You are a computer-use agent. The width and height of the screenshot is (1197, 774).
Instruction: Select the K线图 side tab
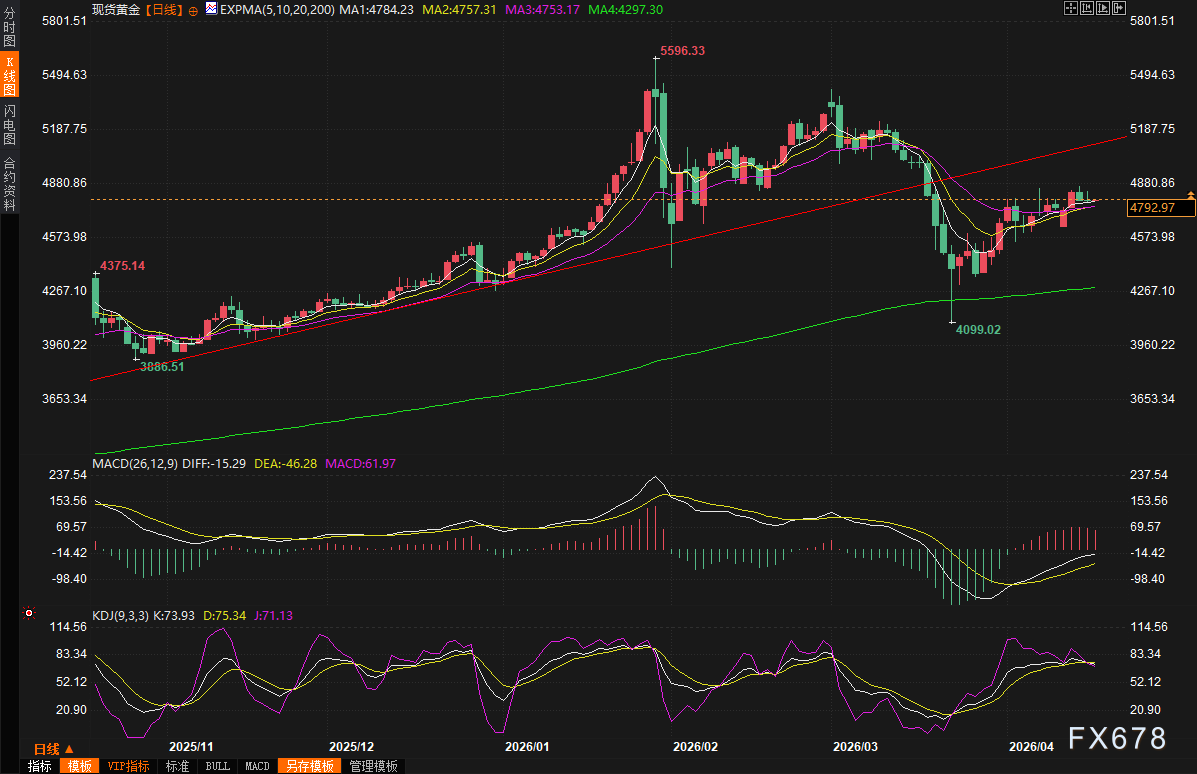pyautogui.click(x=9, y=75)
